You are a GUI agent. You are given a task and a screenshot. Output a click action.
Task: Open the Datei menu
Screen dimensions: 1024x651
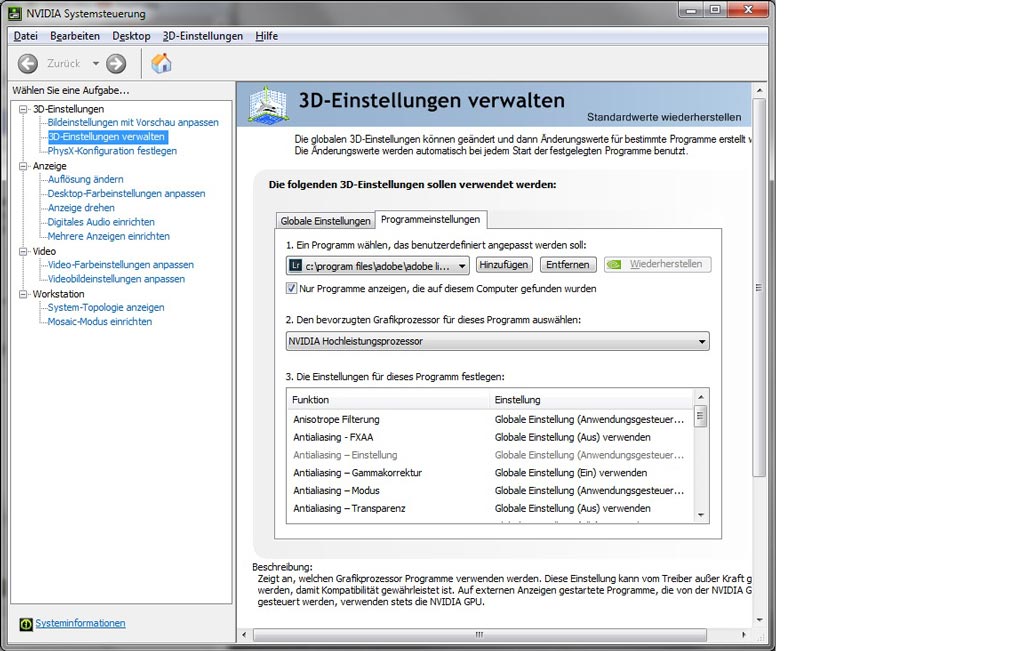click(x=25, y=36)
